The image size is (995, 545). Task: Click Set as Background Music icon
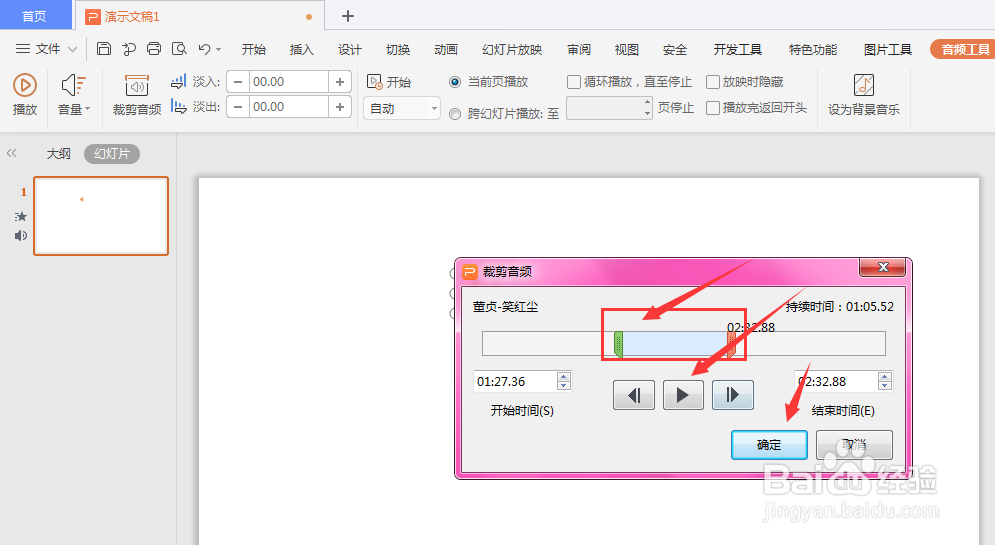(864, 85)
